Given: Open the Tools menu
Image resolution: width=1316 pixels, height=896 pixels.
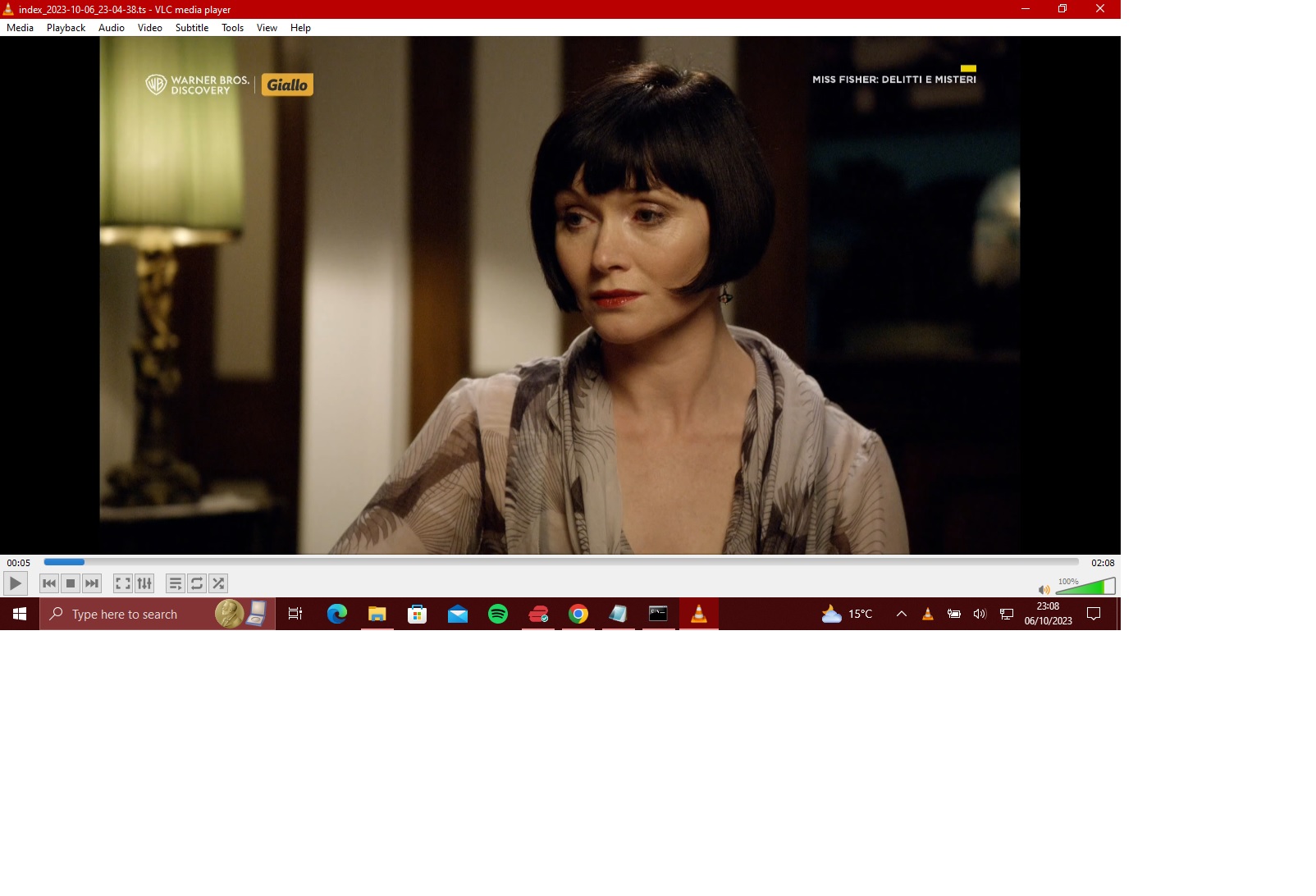Looking at the screenshot, I should (233, 28).
